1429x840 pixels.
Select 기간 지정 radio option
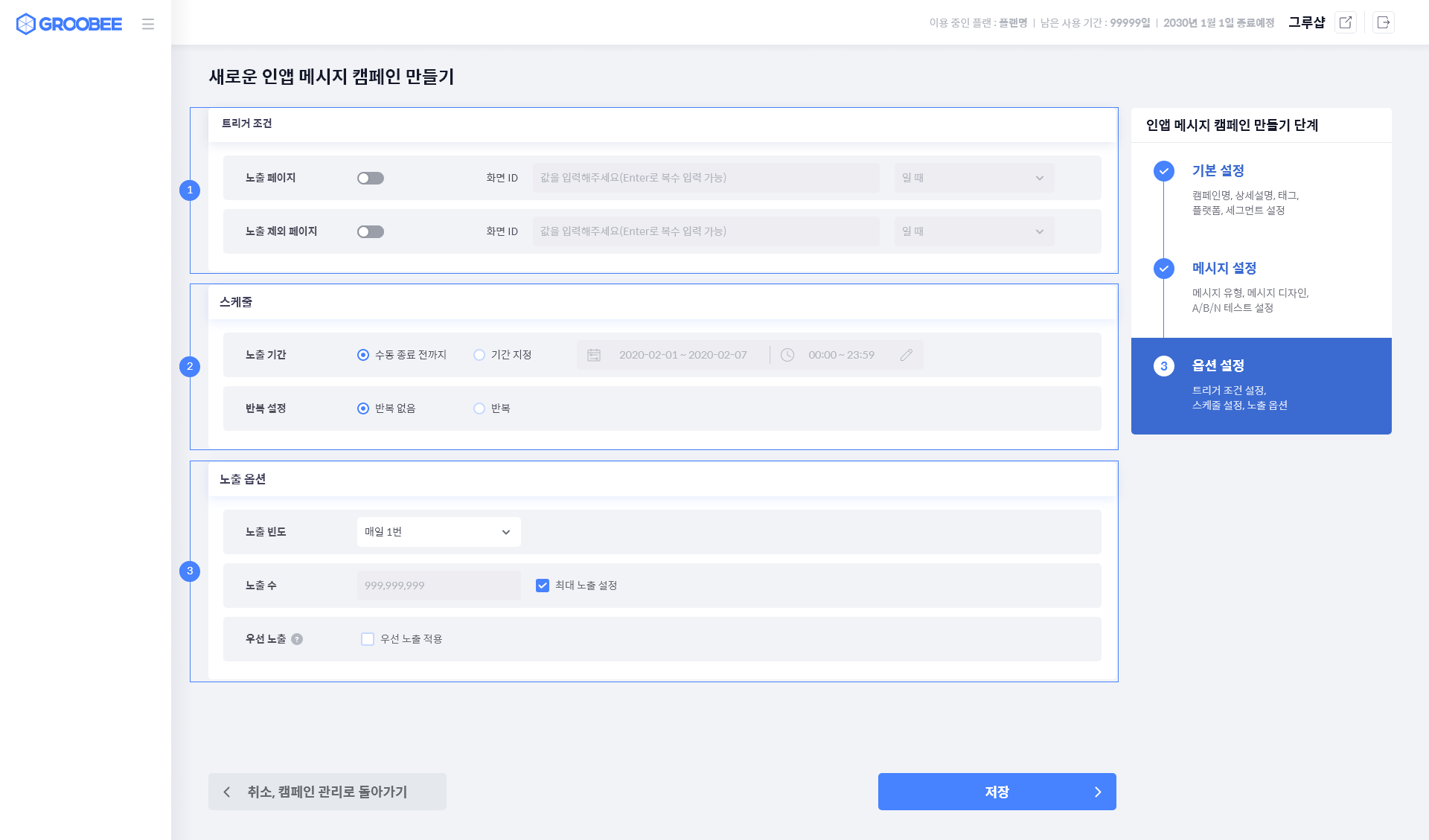[479, 355]
